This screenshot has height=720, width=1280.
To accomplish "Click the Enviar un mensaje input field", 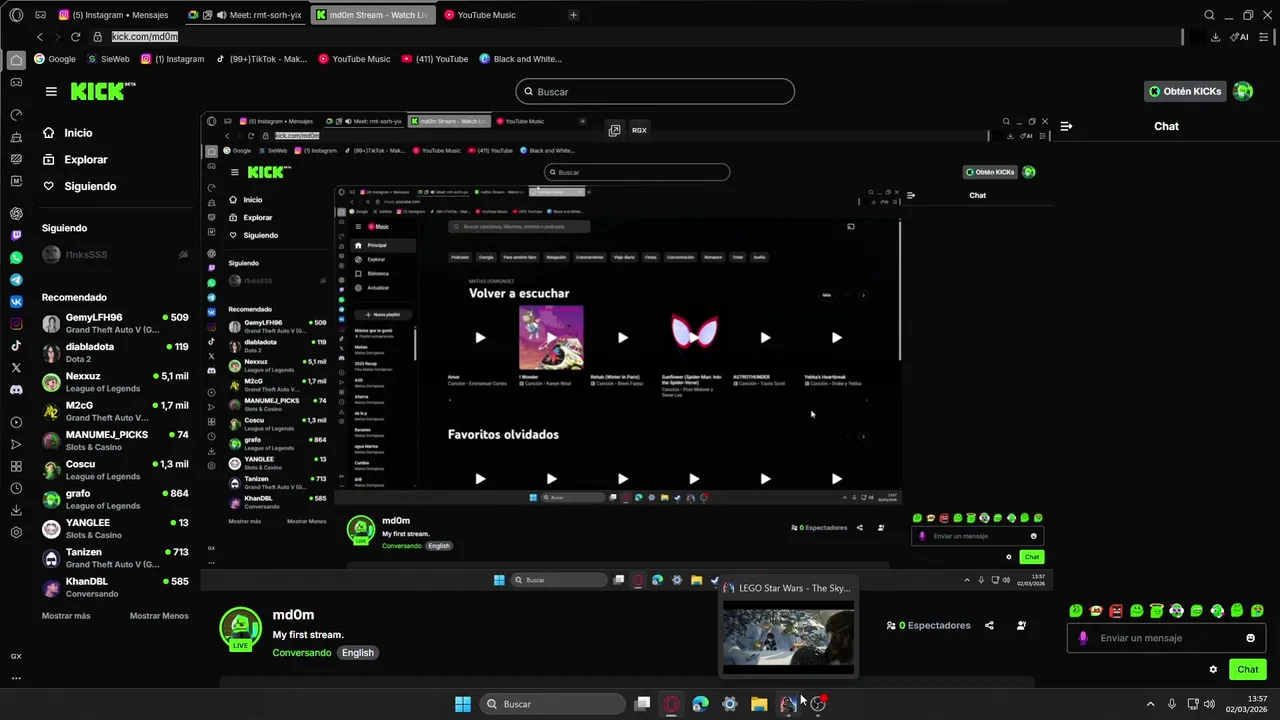I will (x=1165, y=638).
